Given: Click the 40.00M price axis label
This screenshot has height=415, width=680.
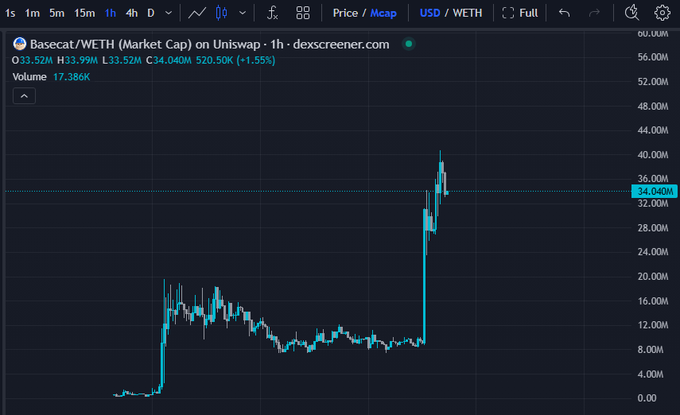Looking at the screenshot, I should [653, 155].
